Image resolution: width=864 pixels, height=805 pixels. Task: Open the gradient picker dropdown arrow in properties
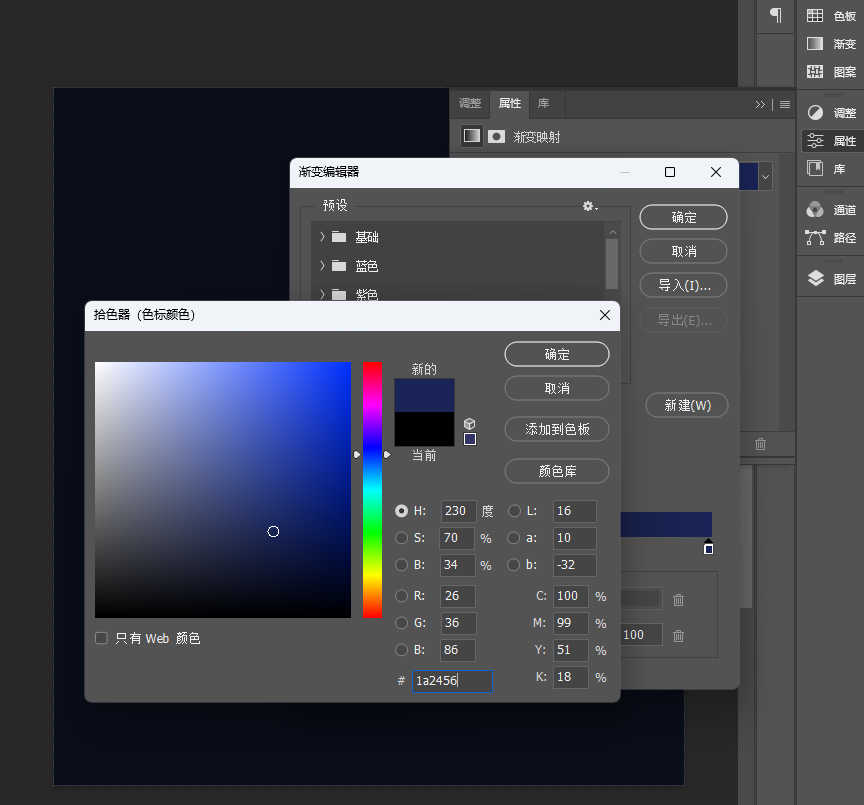pos(765,176)
